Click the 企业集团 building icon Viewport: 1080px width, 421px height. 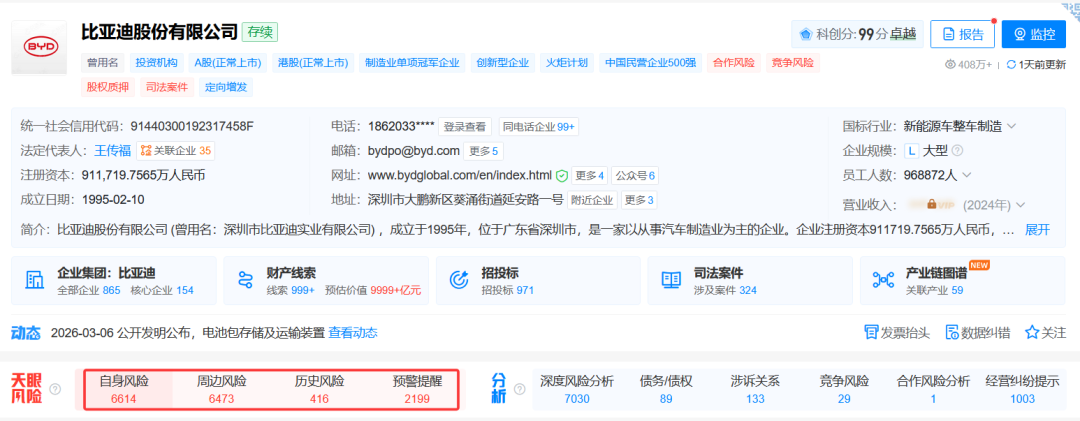pyautogui.click(x=34, y=280)
